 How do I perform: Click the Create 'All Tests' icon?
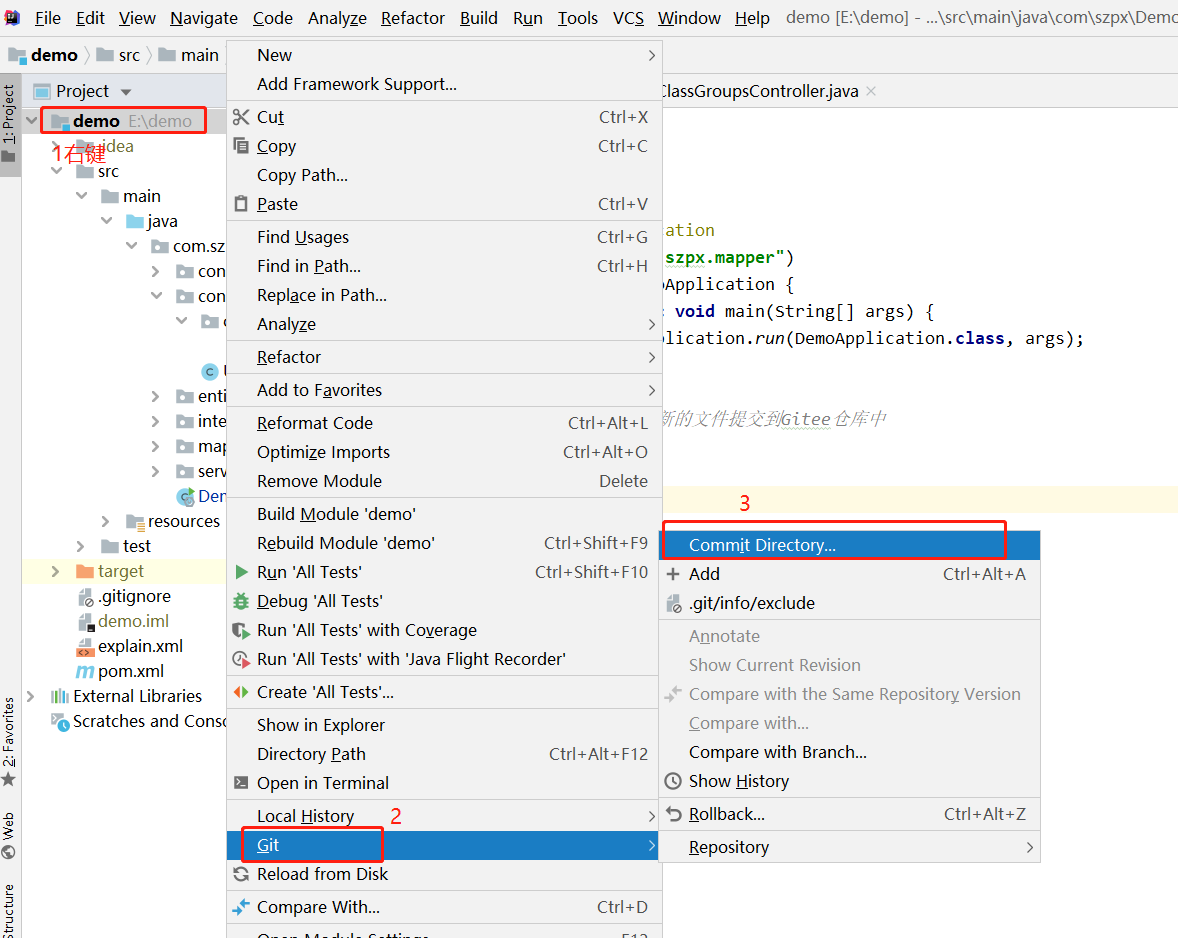240,692
